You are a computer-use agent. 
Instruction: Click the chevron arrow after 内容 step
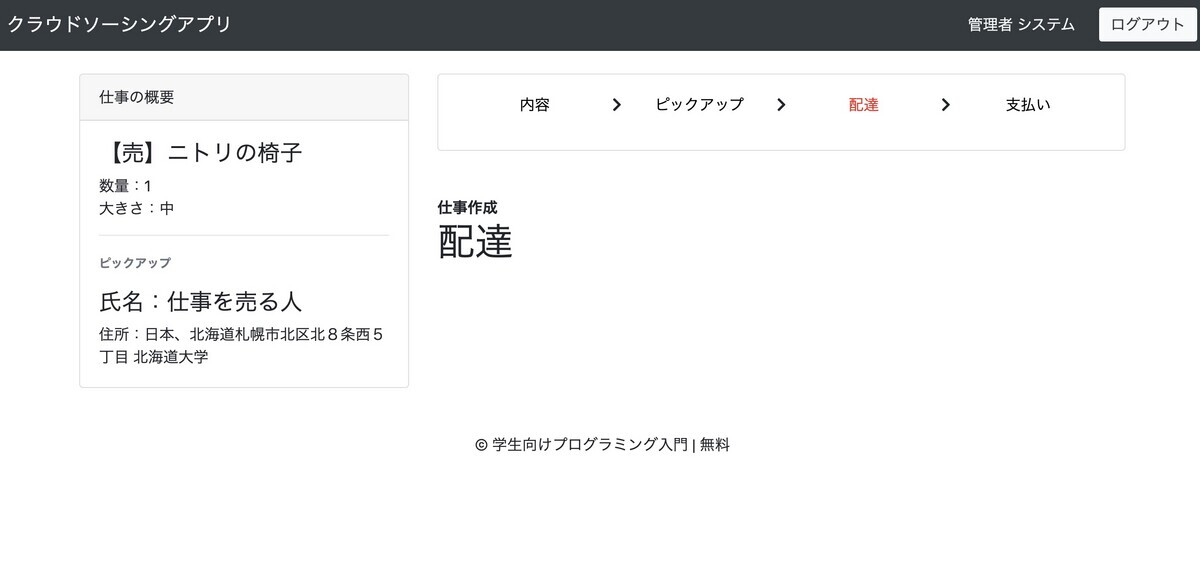point(617,104)
